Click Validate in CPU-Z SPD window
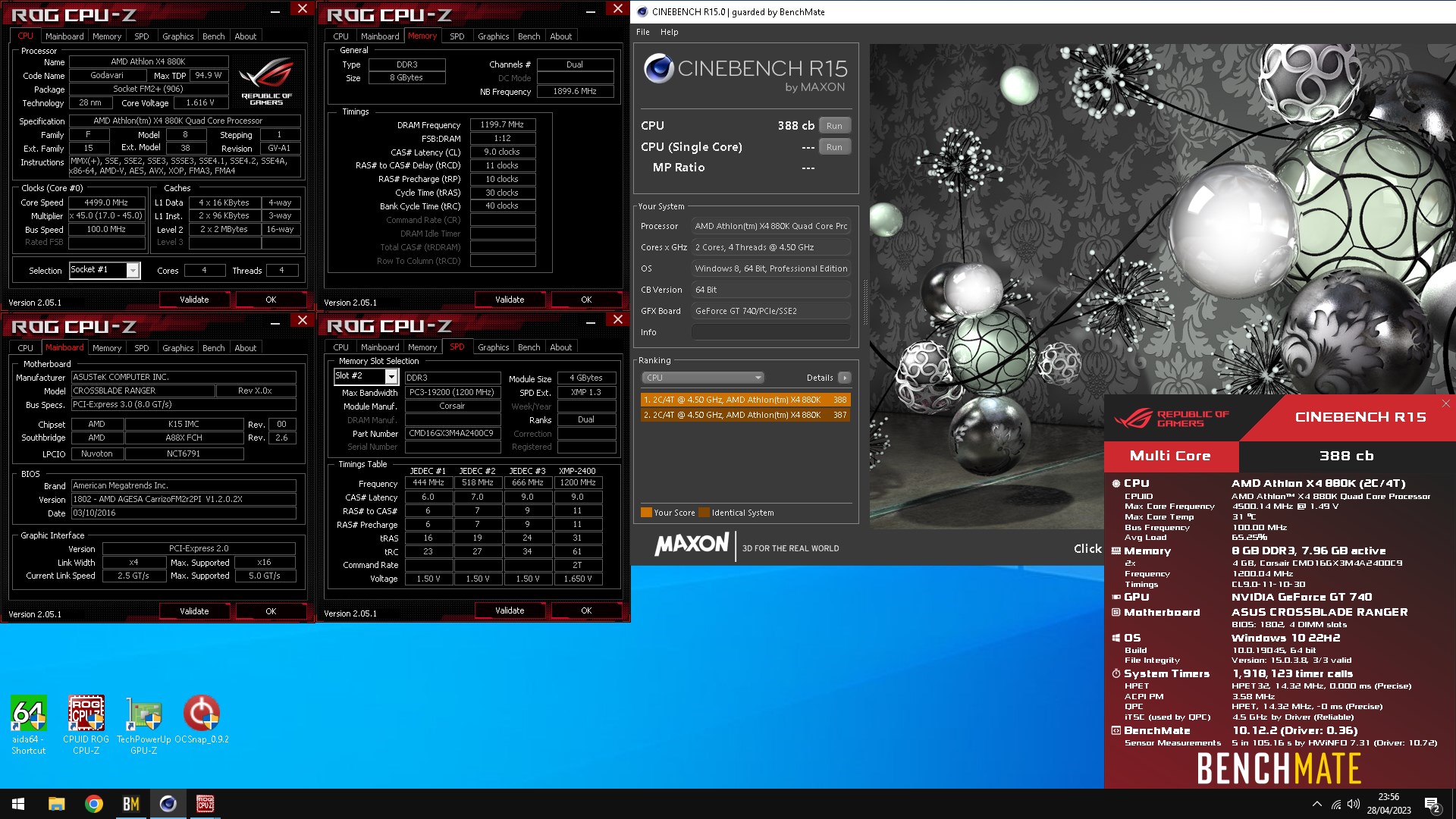Image resolution: width=1456 pixels, height=819 pixels. point(510,610)
